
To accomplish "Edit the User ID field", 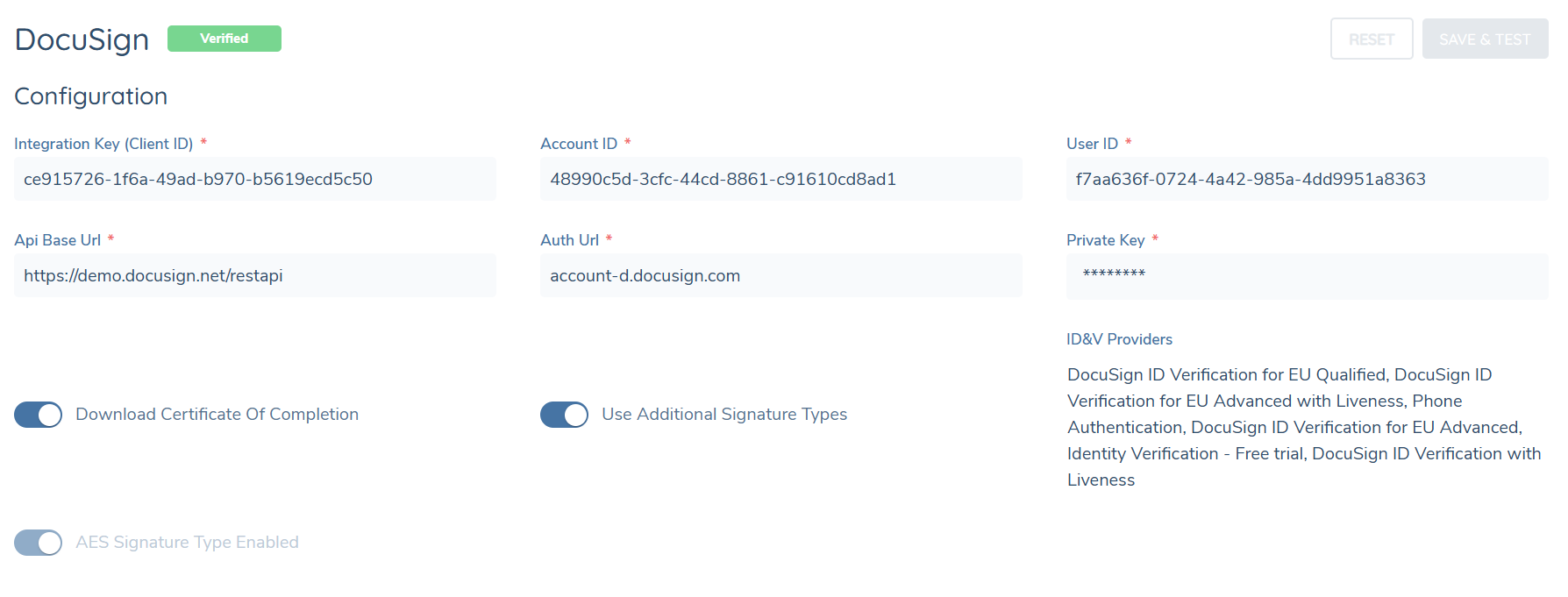I will point(1308,179).
